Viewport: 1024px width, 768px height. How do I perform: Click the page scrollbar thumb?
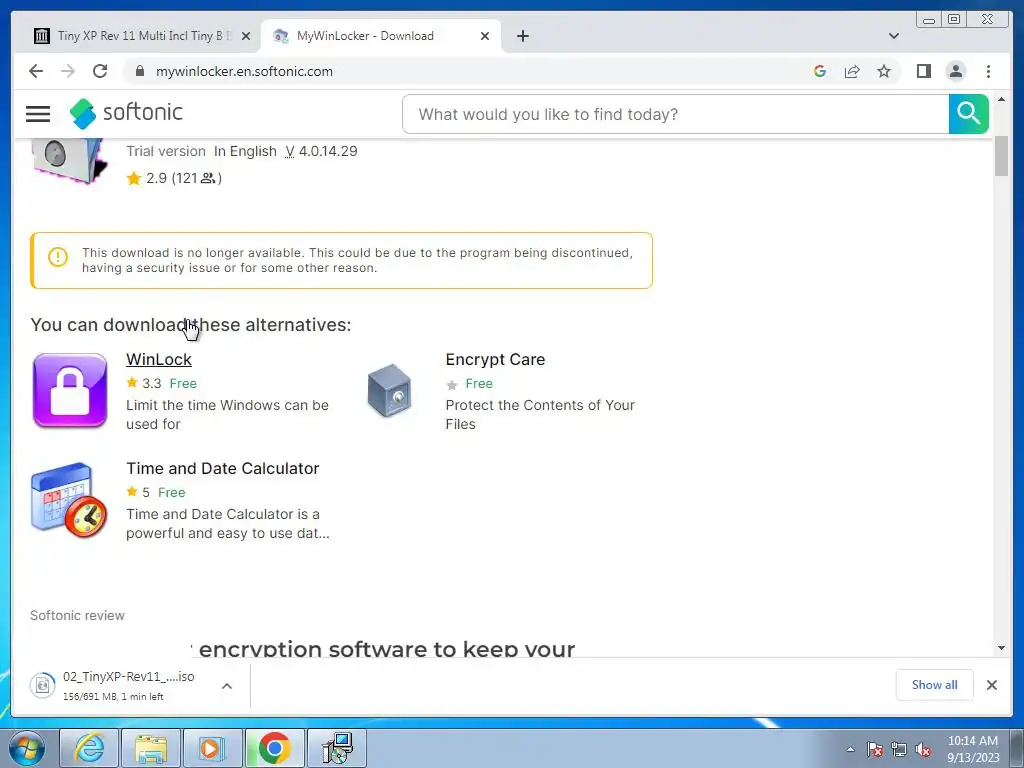(1001, 155)
